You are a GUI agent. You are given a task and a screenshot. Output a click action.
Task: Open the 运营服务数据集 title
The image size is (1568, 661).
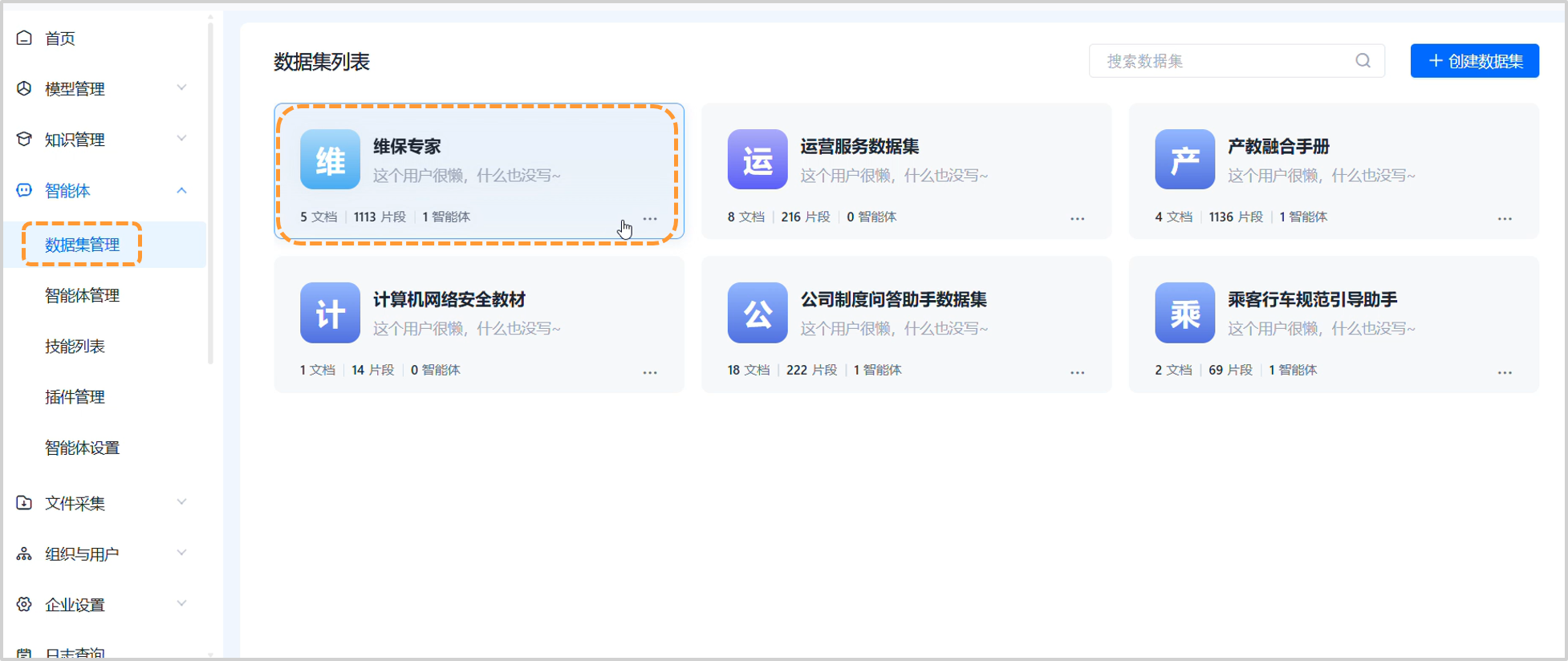(859, 146)
